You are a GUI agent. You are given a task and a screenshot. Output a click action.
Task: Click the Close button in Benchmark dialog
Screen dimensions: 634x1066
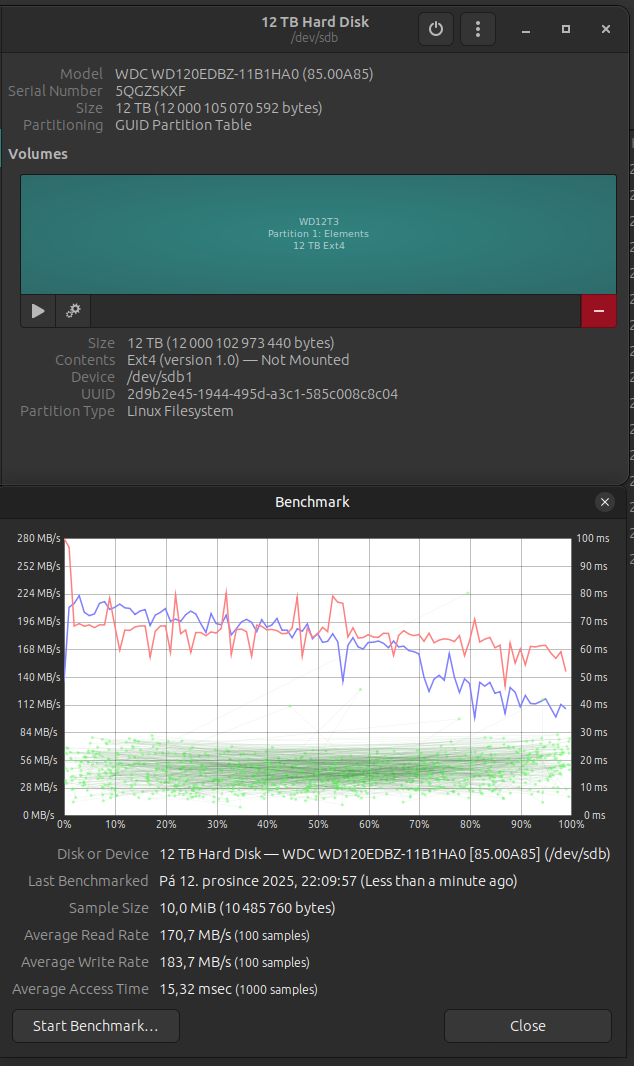[x=527, y=1026]
